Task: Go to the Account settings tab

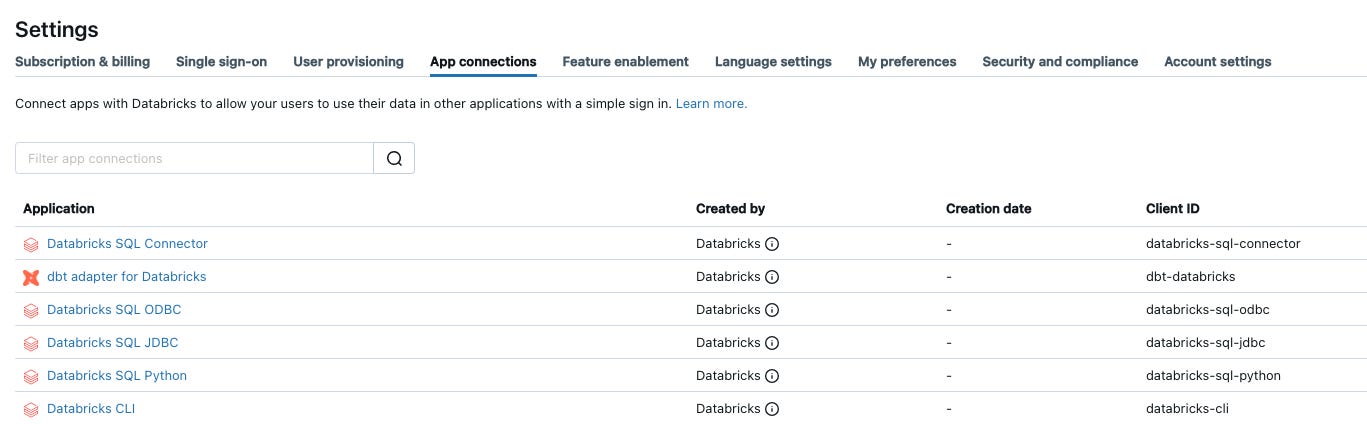Action: click(1218, 62)
